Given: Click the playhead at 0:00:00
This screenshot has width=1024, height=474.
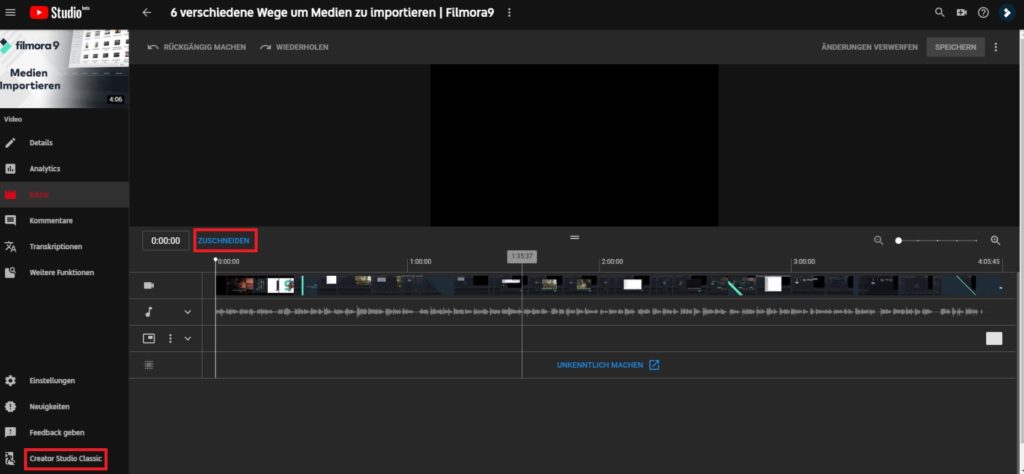Looking at the screenshot, I should point(216,260).
